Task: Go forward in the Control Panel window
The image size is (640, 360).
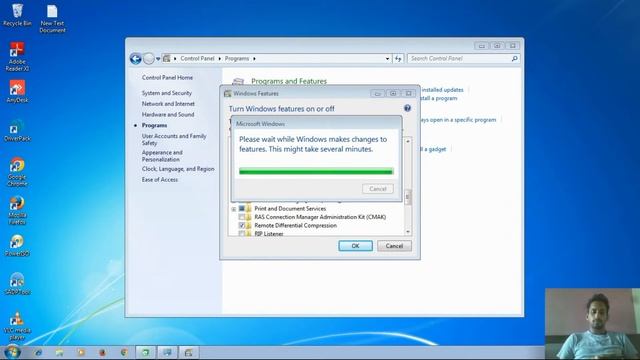Action: pyautogui.click(x=149, y=59)
